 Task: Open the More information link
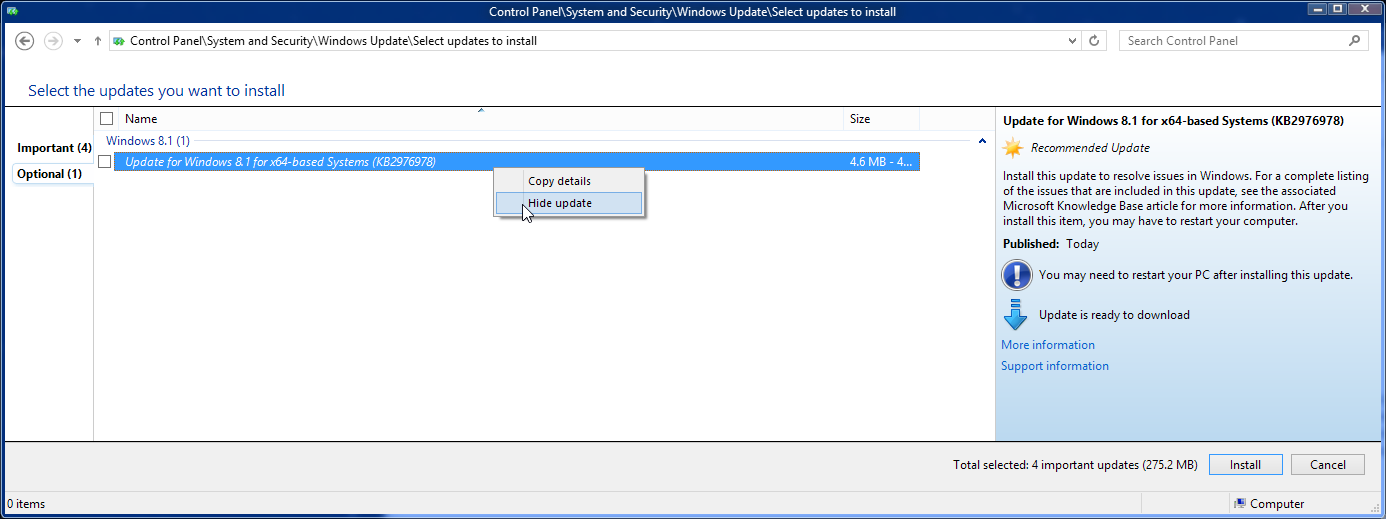(x=1047, y=345)
